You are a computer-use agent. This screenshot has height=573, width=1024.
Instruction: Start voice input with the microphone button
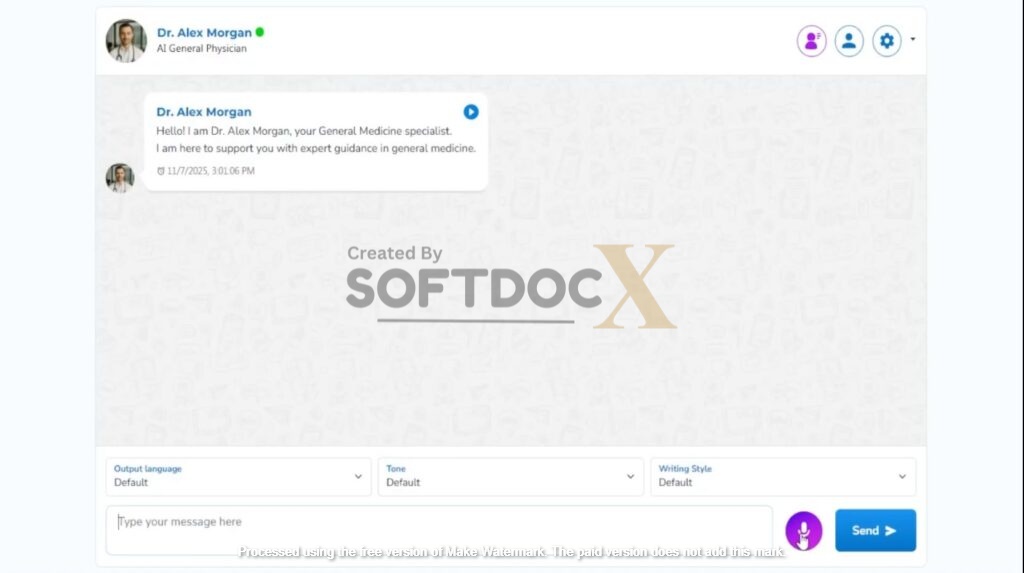[803, 531]
